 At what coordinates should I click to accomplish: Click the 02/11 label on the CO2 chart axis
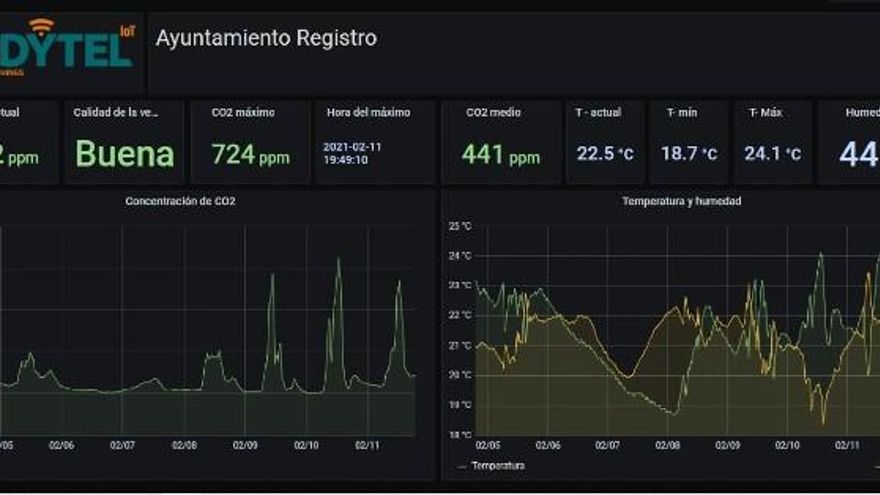367,445
